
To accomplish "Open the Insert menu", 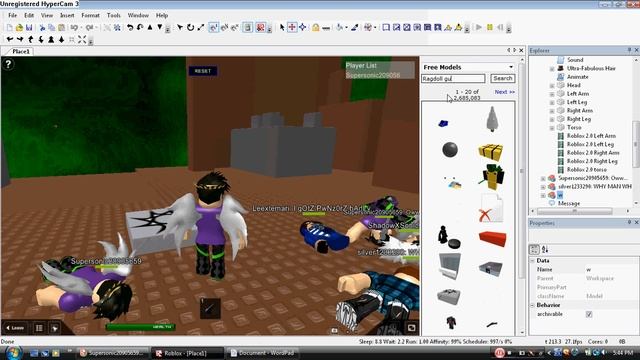I will tap(67, 16).
